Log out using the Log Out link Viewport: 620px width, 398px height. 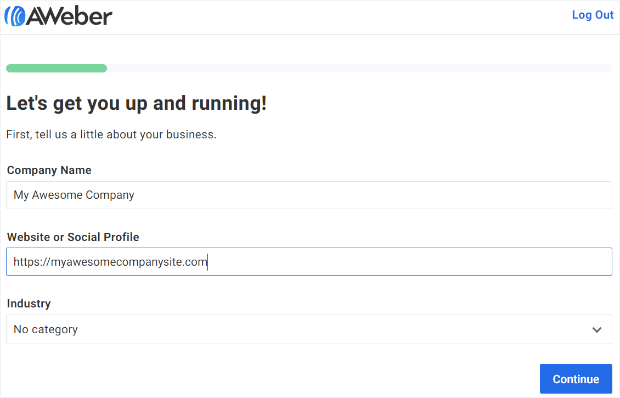[x=592, y=15]
